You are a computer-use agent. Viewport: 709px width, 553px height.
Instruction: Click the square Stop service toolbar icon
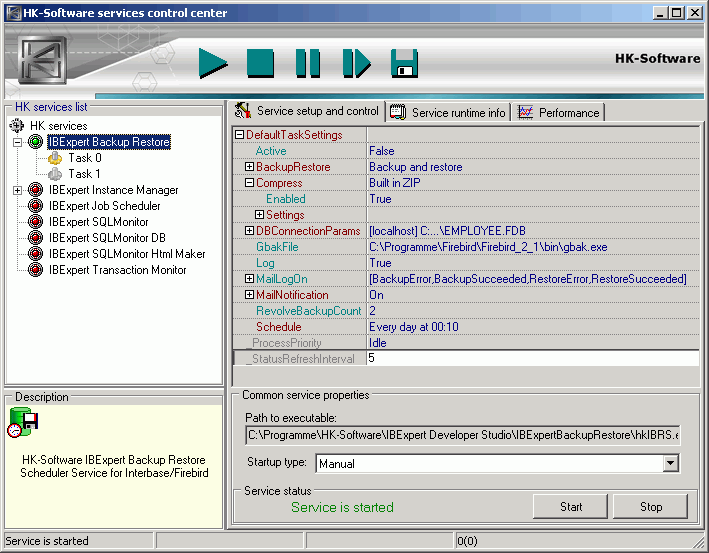pos(260,63)
